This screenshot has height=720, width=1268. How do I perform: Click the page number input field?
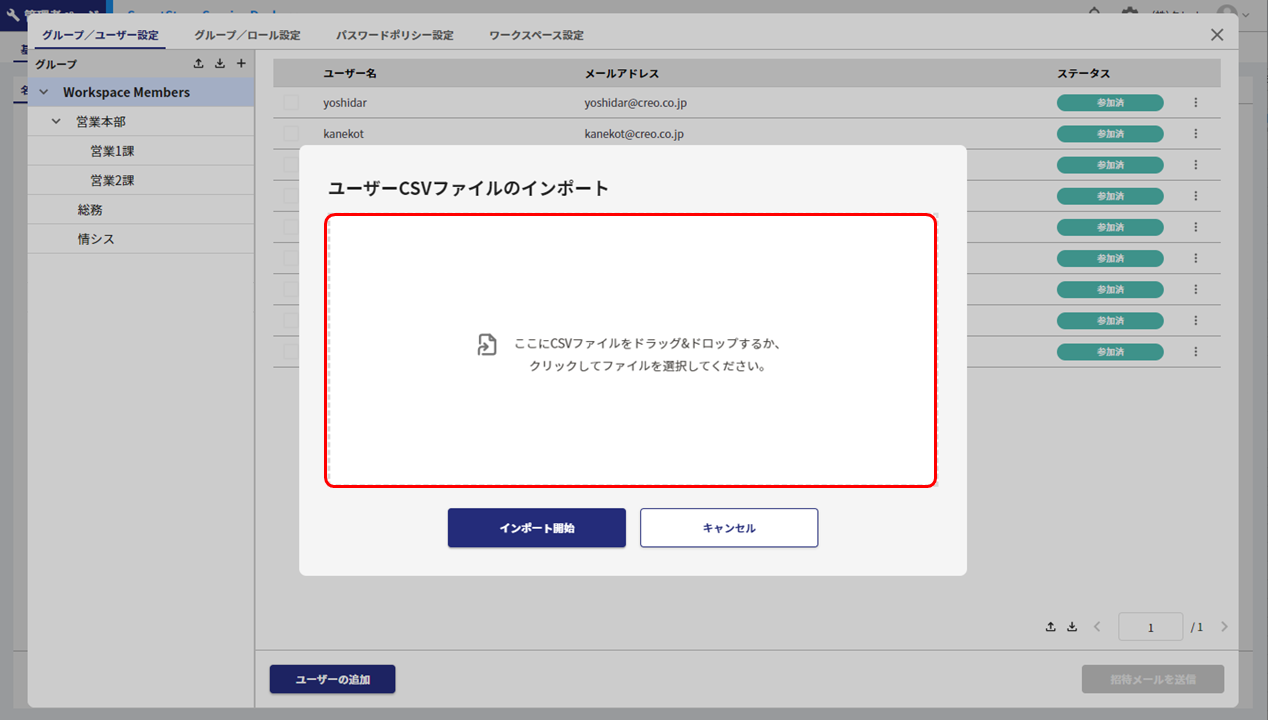[x=1150, y=627]
